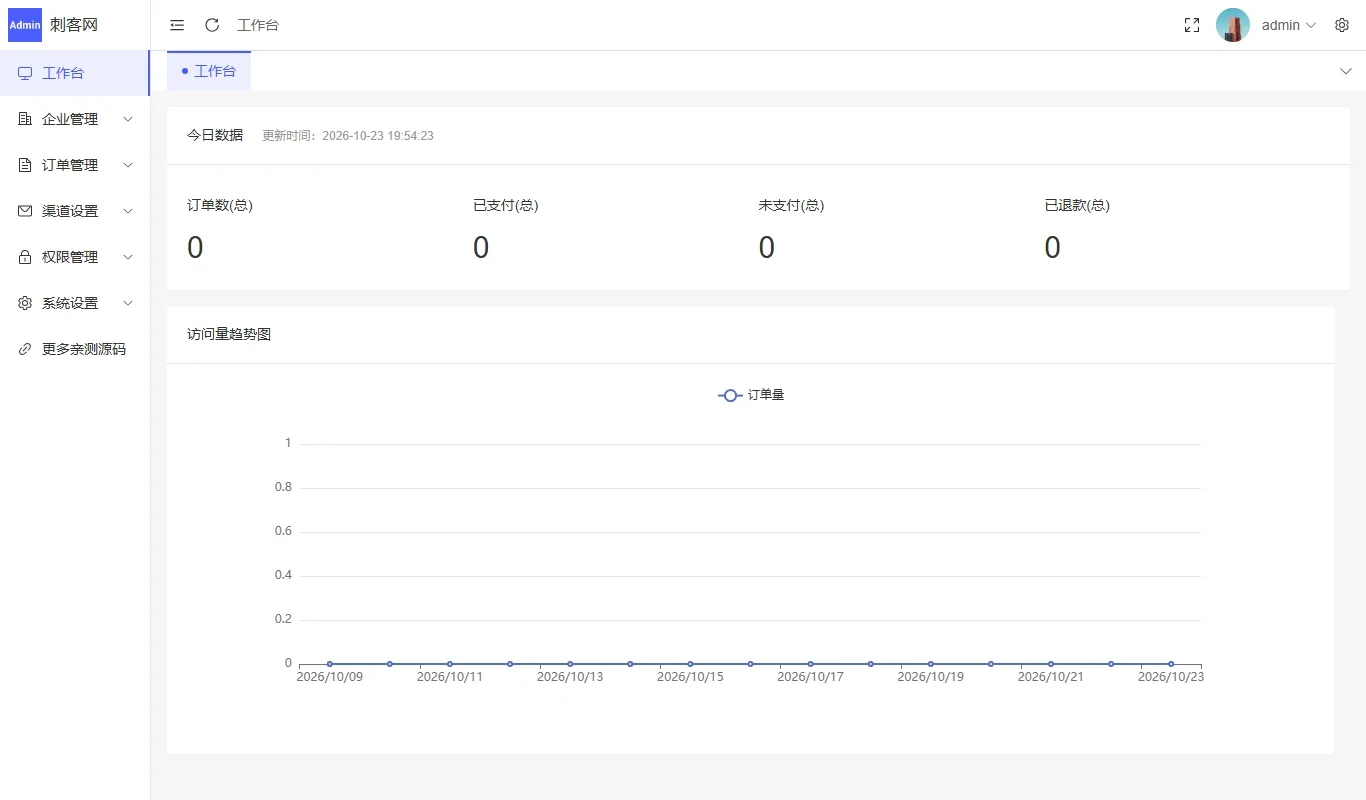Click the 今日数据 card title
The width and height of the screenshot is (1366, 800).
(215, 135)
